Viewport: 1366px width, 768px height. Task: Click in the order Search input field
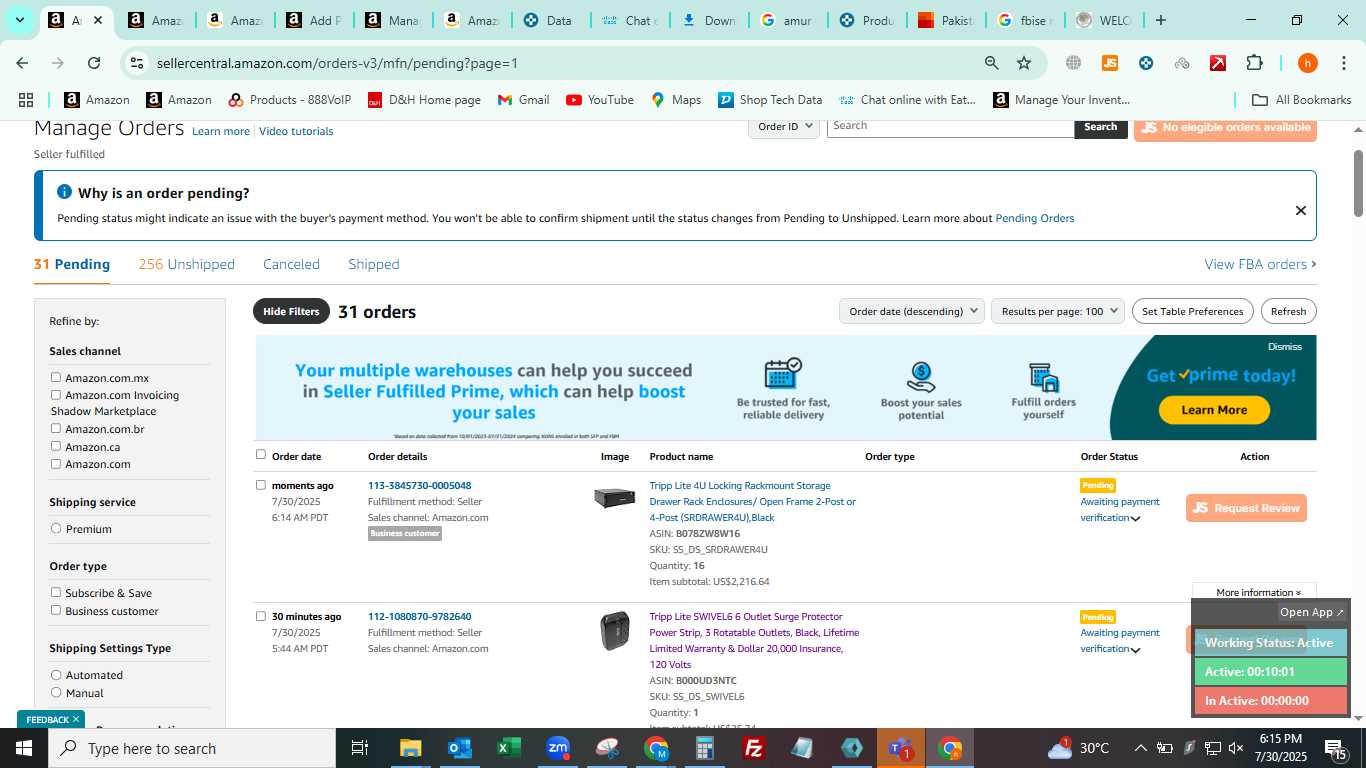coord(950,127)
